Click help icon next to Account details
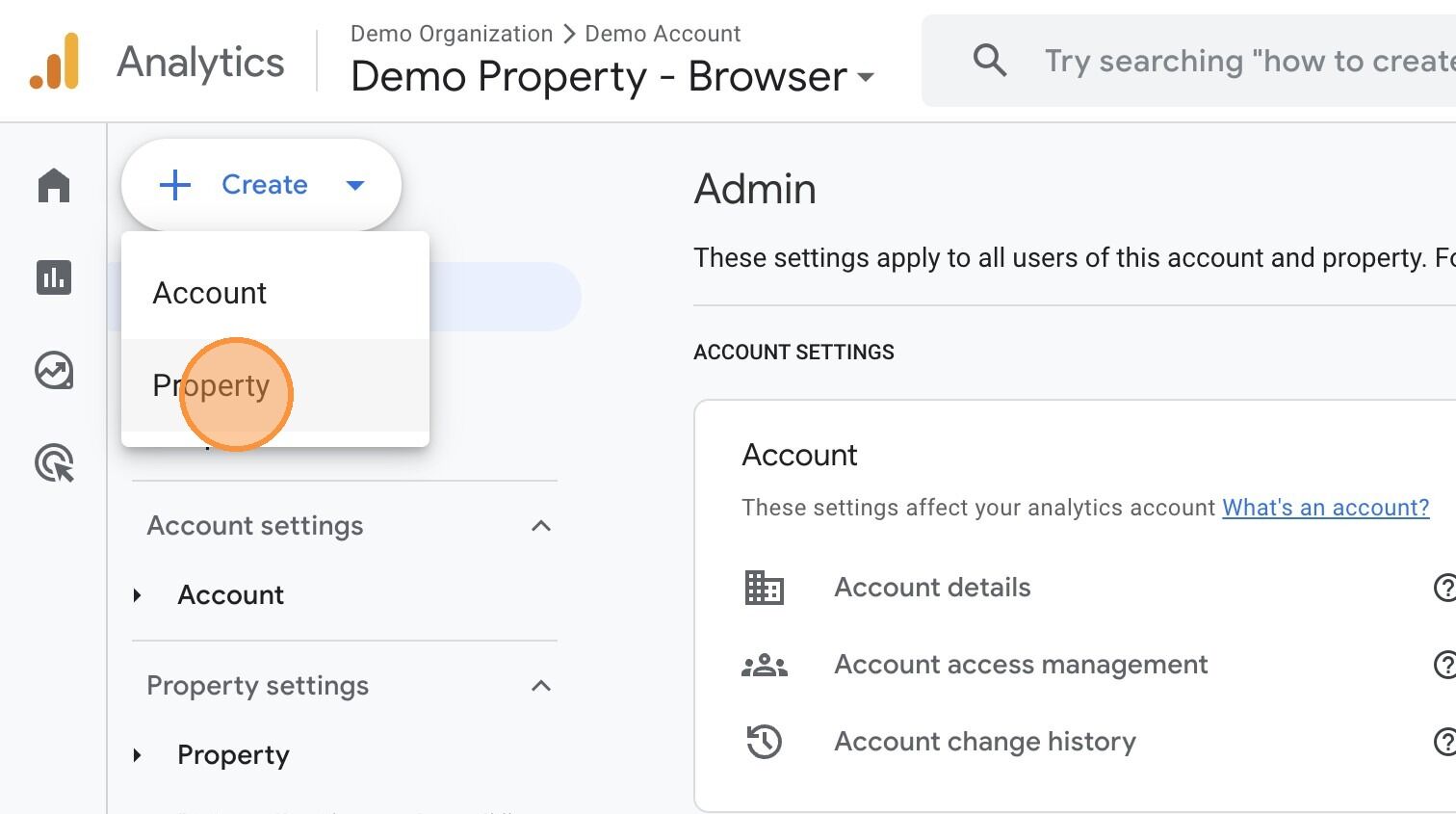 tap(1444, 588)
